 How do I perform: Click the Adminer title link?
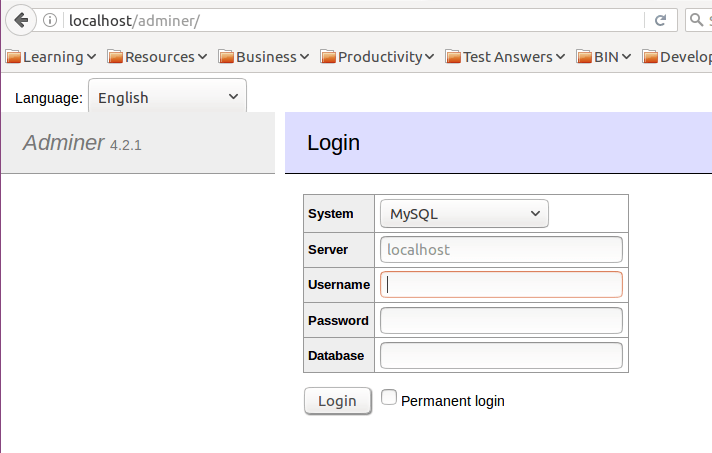(x=64, y=143)
